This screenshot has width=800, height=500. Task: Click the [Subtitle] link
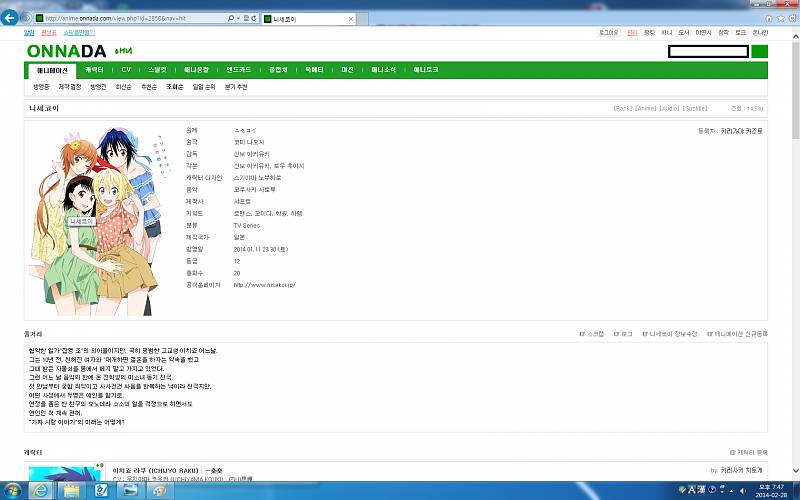point(695,107)
